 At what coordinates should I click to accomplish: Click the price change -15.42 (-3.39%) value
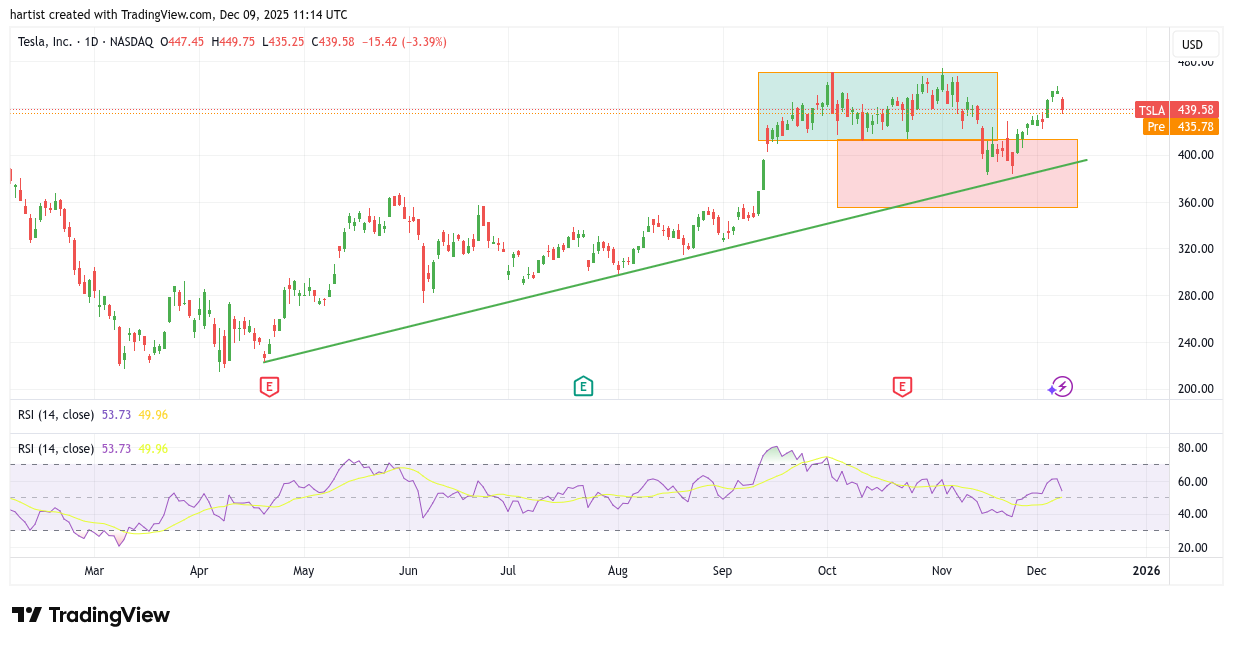tap(404, 42)
